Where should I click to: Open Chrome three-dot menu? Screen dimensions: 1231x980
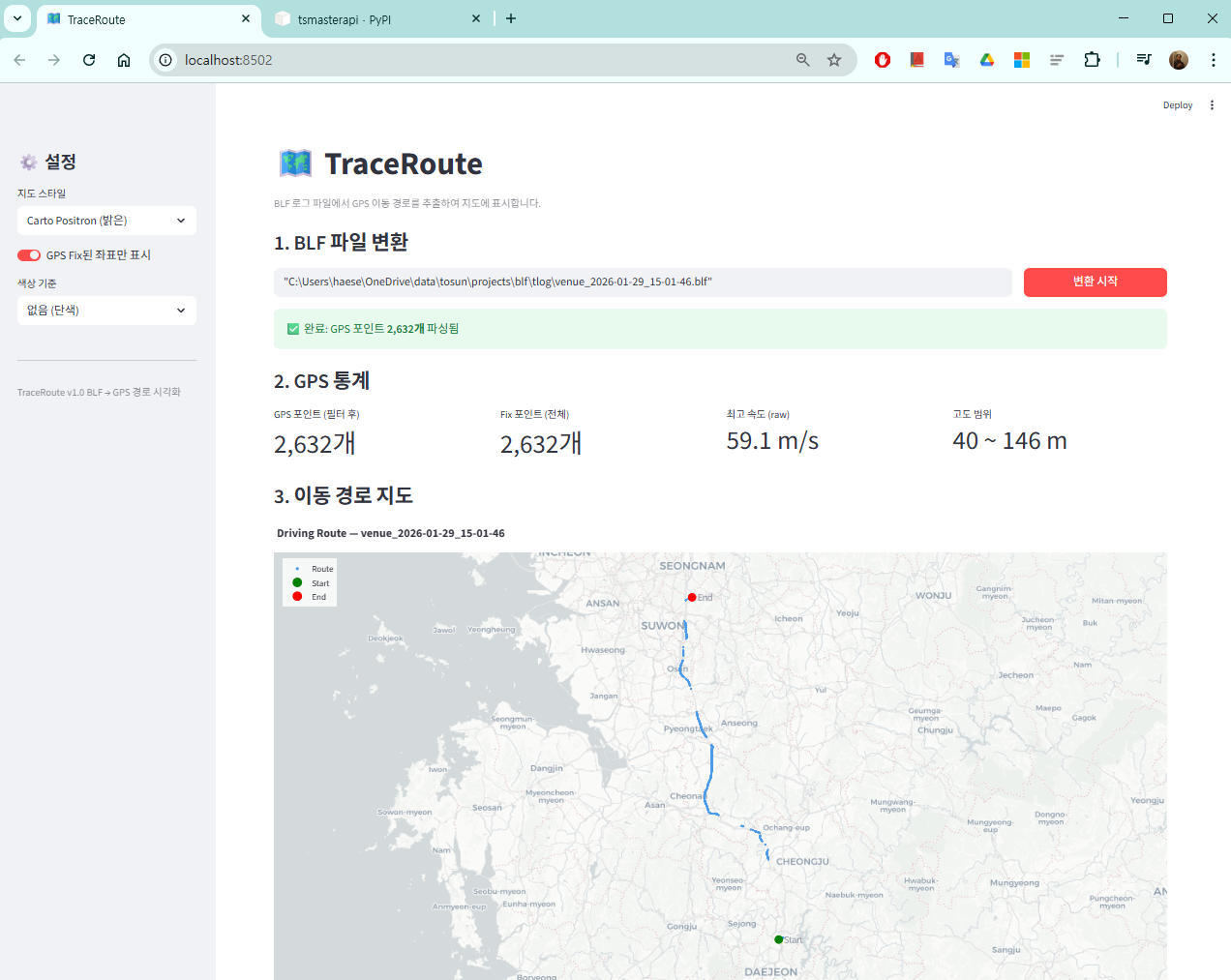1213,60
